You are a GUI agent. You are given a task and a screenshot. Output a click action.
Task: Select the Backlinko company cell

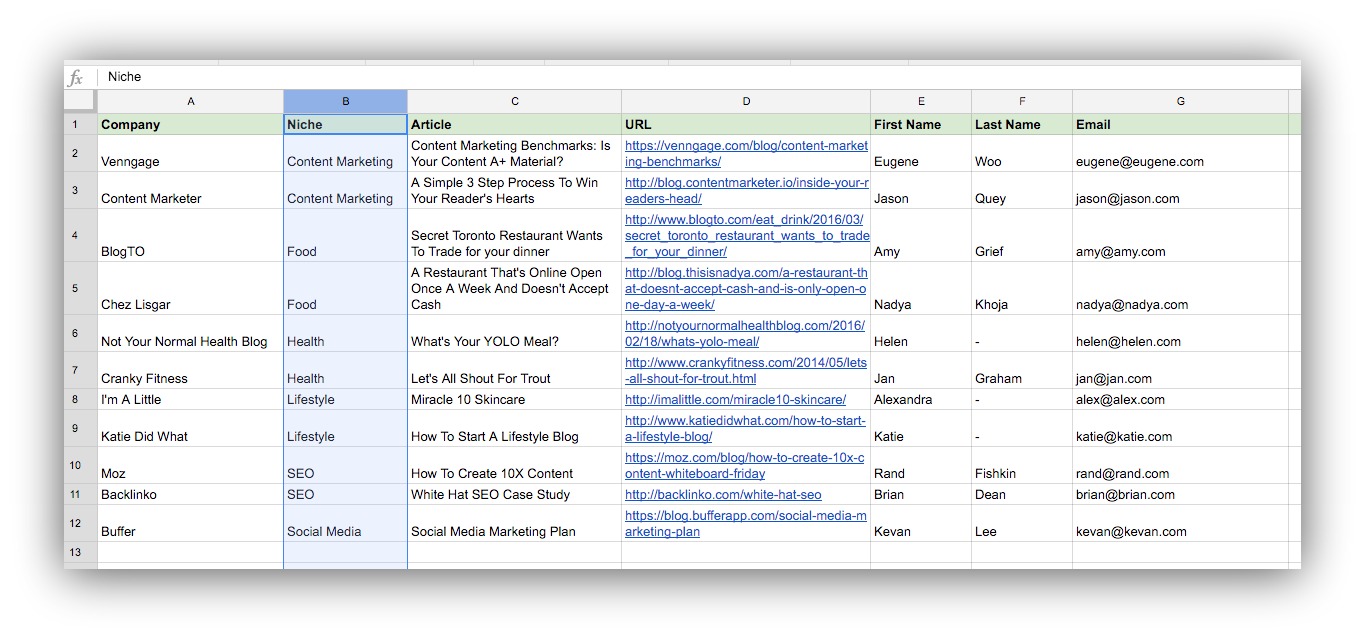pyautogui.click(x=191, y=495)
